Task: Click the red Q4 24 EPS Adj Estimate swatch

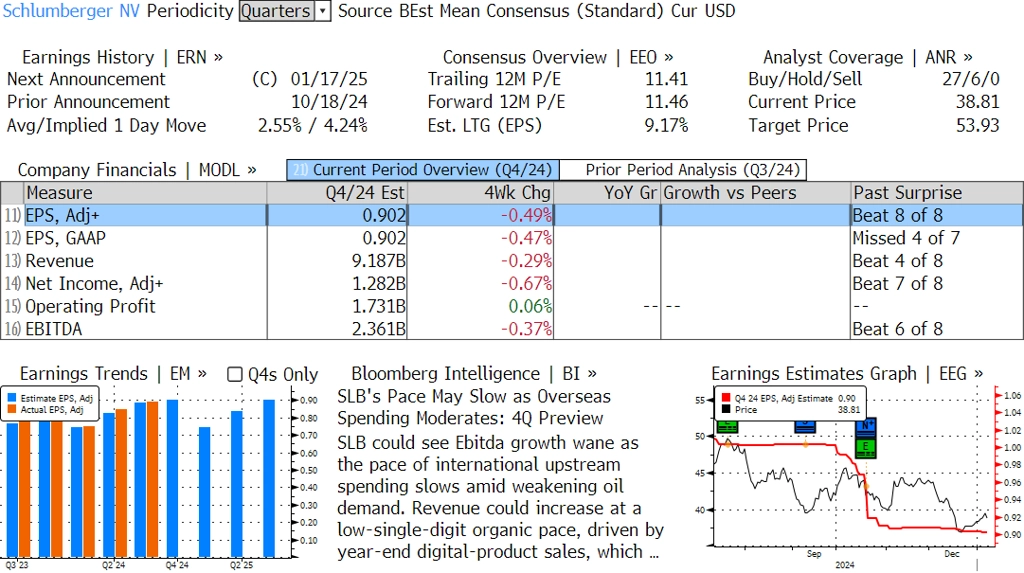Action: point(726,398)
